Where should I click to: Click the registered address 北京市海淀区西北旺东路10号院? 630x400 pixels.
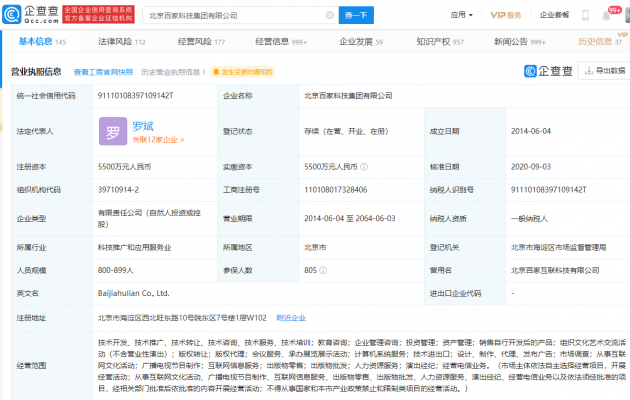pos(182,318)
